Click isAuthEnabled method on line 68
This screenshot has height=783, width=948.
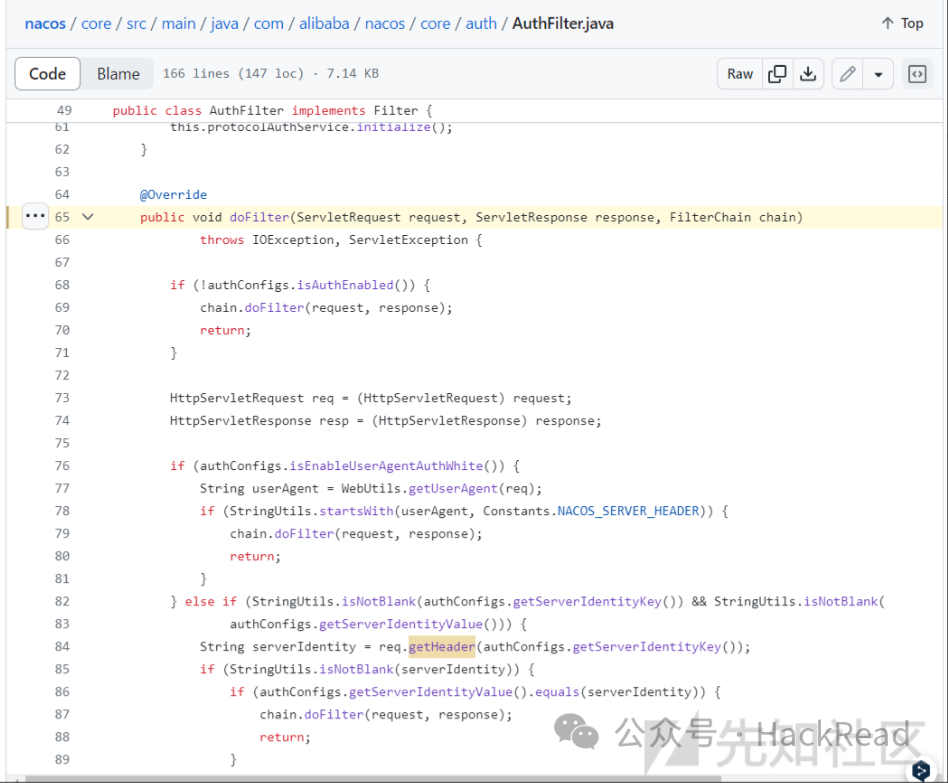[345, 285]
